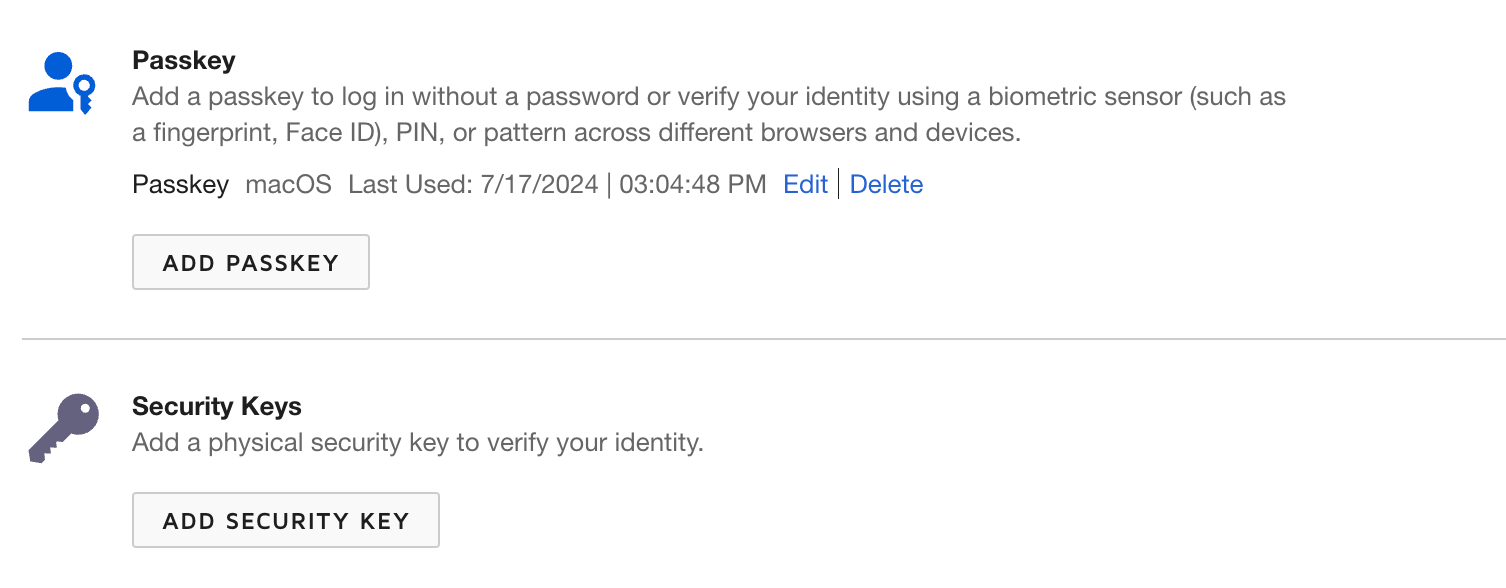Click the physical security key description text
The height and width of the screenshot is (588, 1506).
point(417,442)
